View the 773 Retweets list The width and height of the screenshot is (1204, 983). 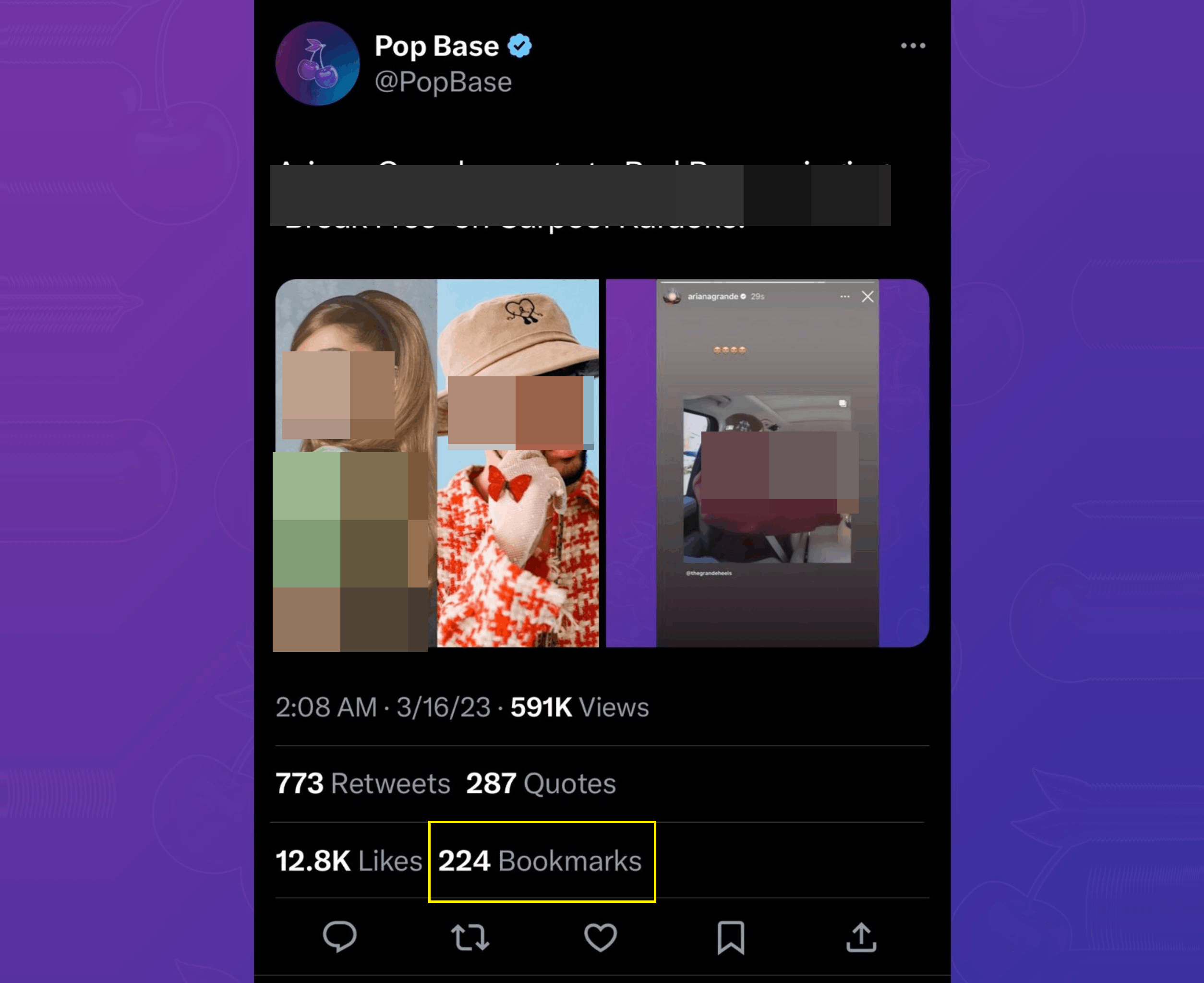(x=363, y=784)
